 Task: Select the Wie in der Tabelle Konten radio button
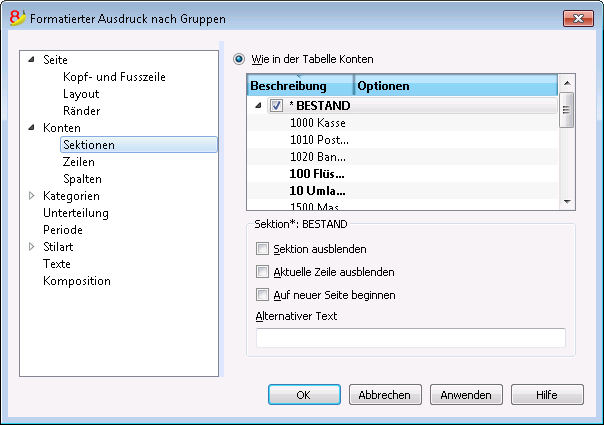click(239, 59)
